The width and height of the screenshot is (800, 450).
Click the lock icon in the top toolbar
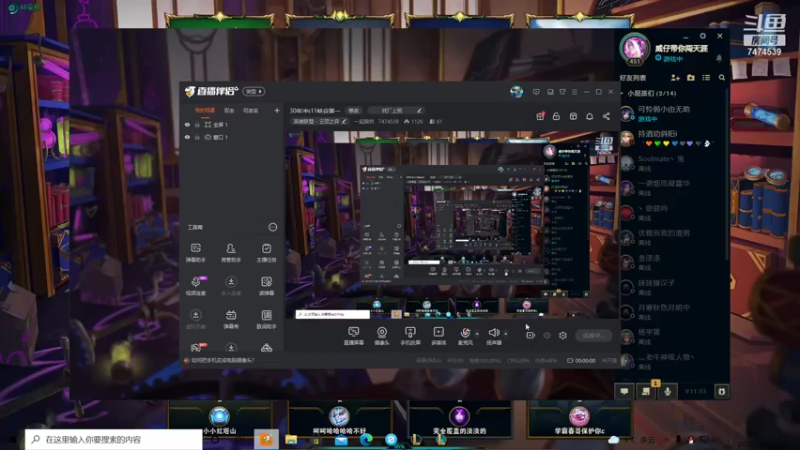tap(556, 116)
